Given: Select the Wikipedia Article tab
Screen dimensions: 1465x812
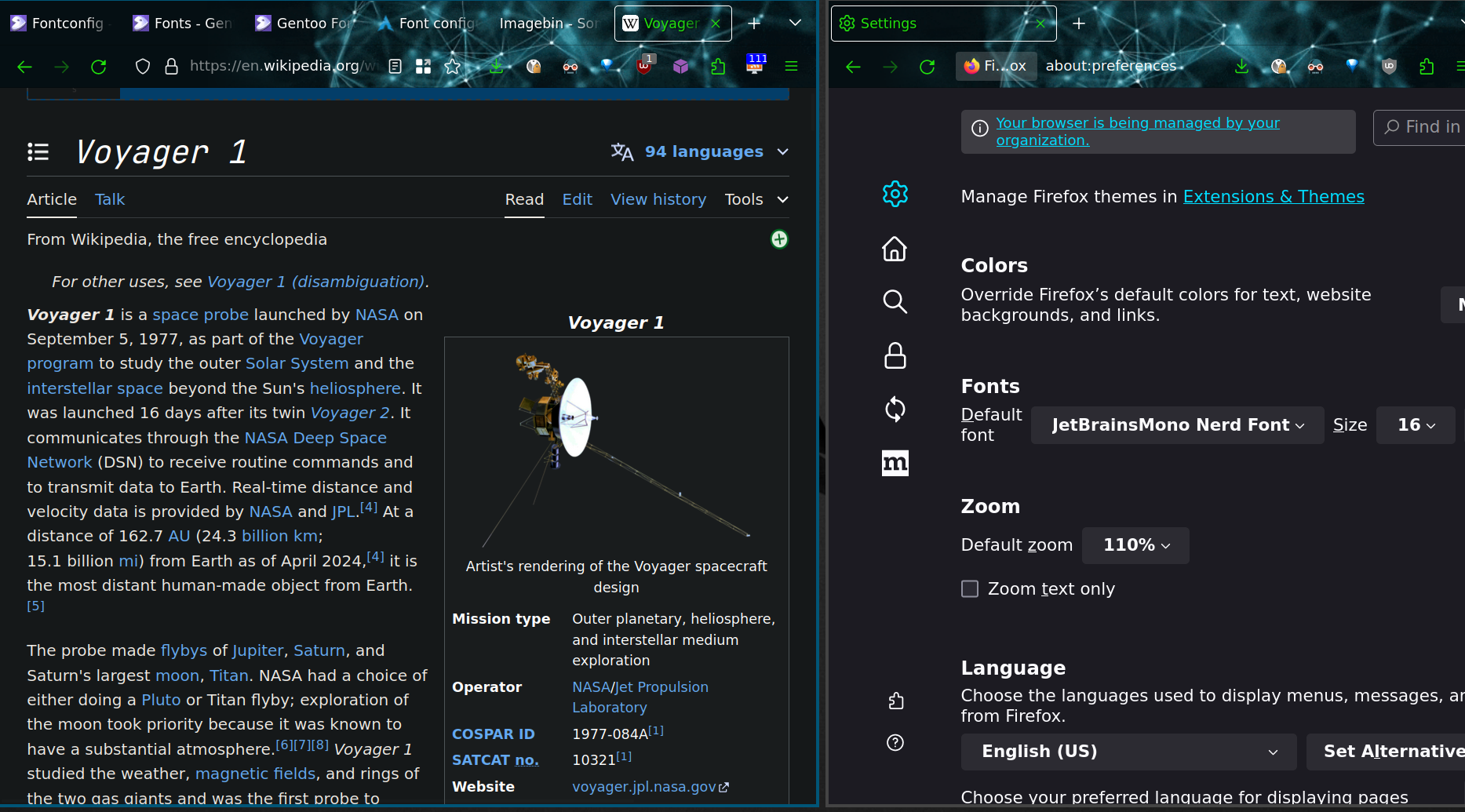Looking at the screenshot, I should coord(52,199).
